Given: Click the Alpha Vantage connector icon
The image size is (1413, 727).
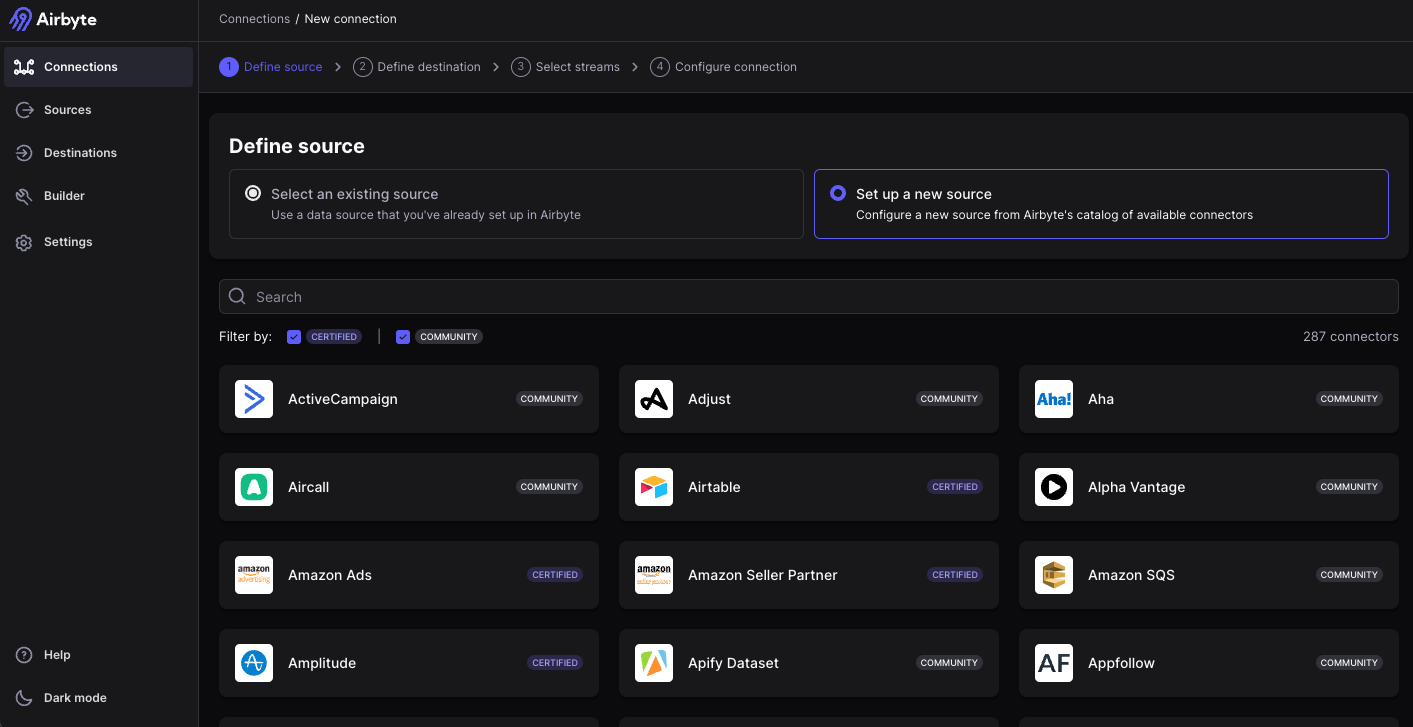Looking at the screenshot, I should point(1054,487).
